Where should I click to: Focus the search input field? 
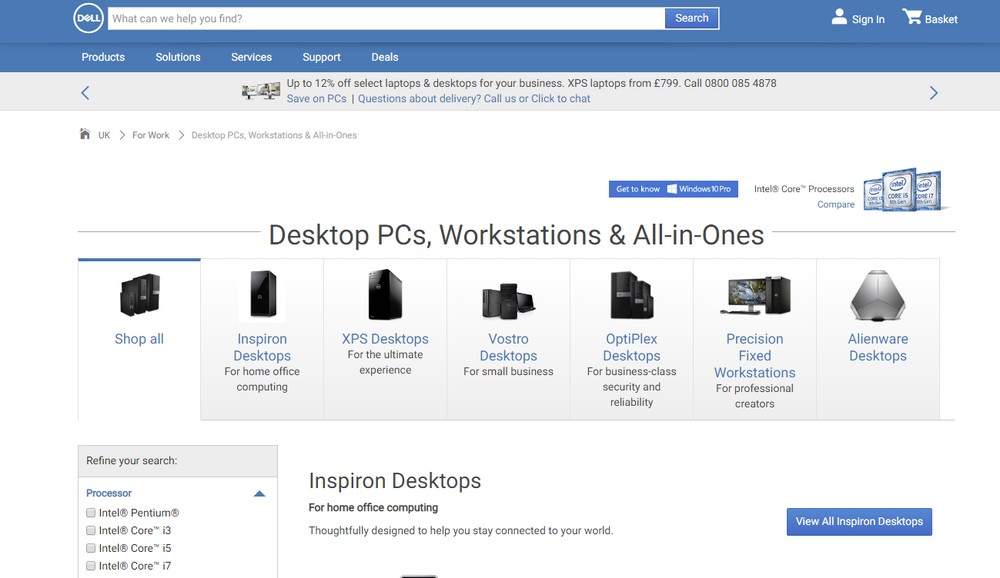pos(386,19)
